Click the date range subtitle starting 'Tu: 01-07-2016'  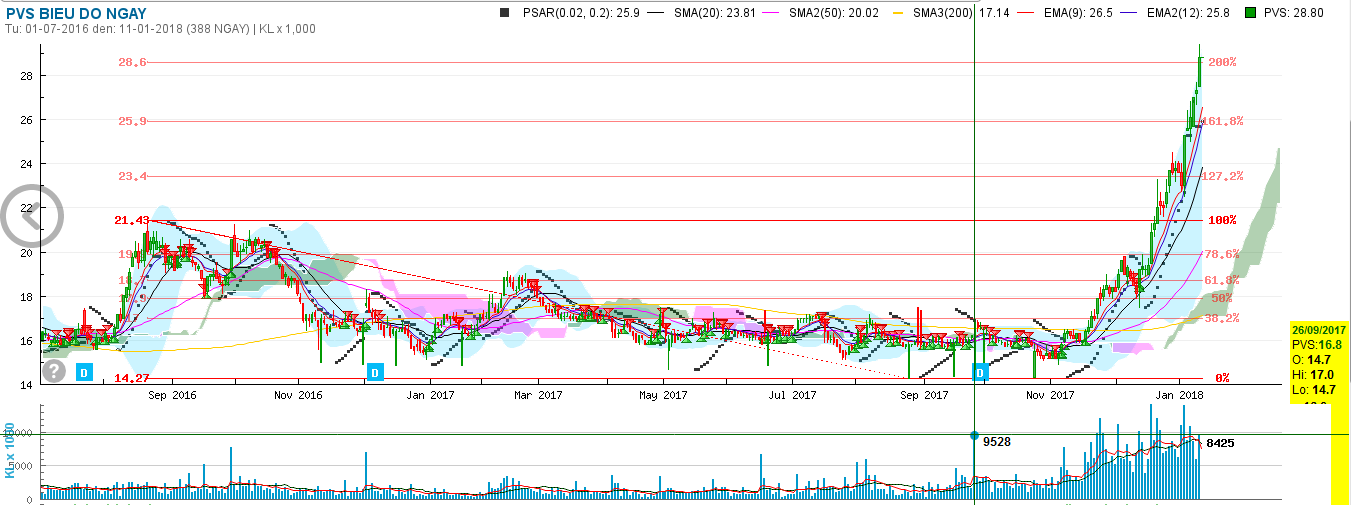click(160, 29)
